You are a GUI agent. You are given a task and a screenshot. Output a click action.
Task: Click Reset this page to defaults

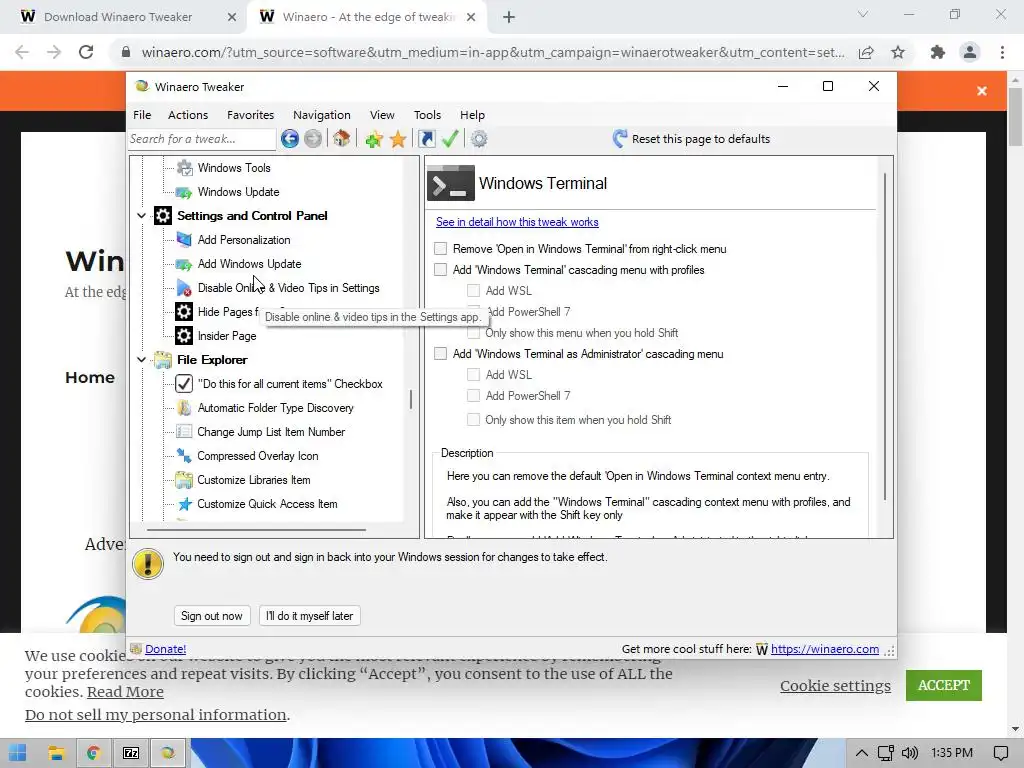(691, 138)
